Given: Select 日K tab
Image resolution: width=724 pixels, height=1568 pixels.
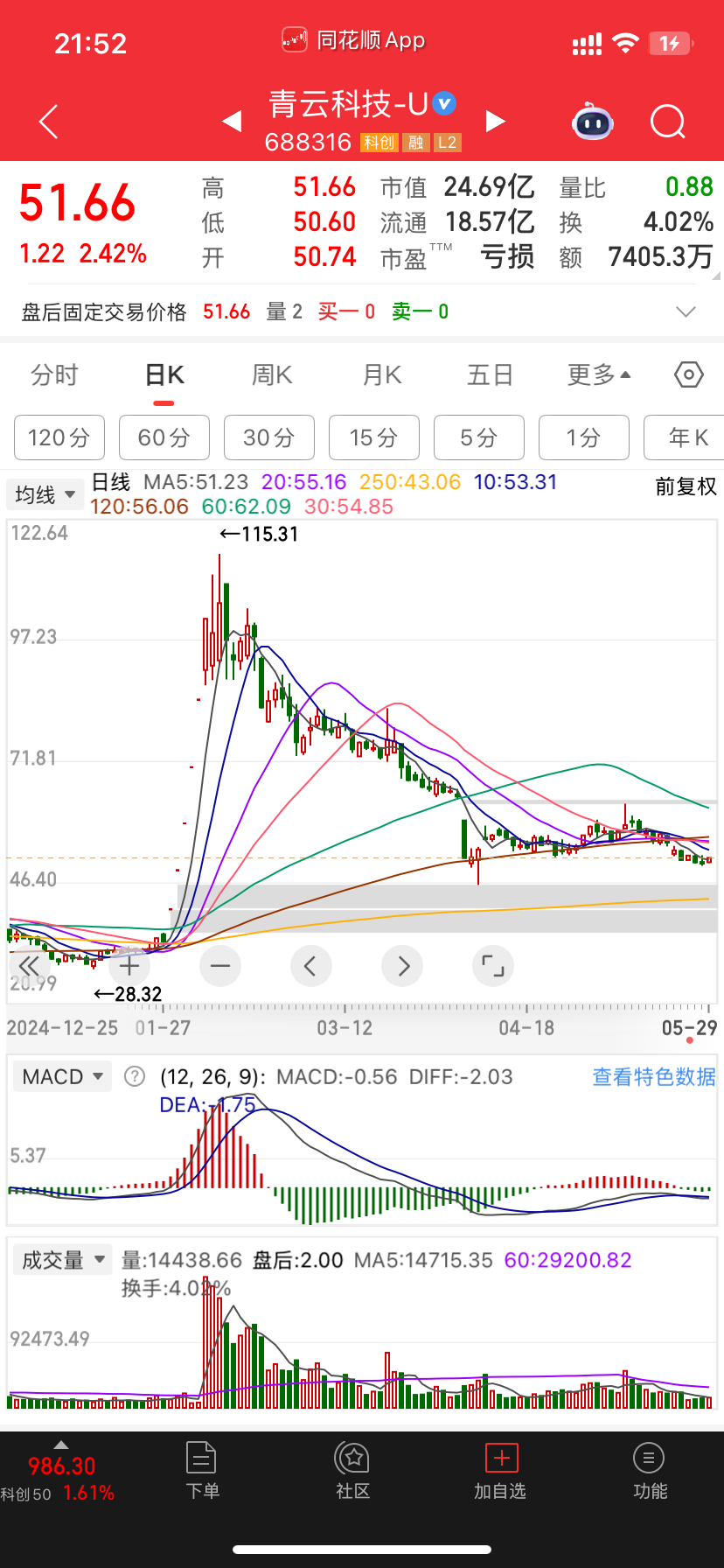Looking at the screenshot, I should [x=164, y=375].
